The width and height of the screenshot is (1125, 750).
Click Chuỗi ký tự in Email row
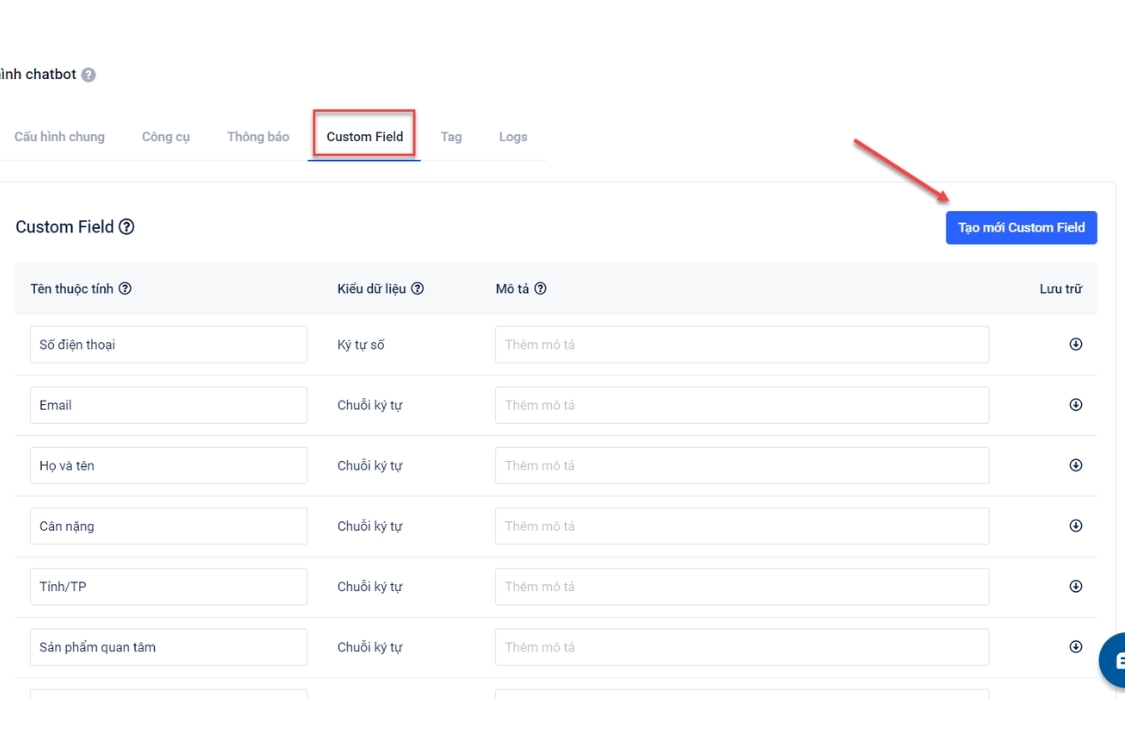click(x=369, y=405)
